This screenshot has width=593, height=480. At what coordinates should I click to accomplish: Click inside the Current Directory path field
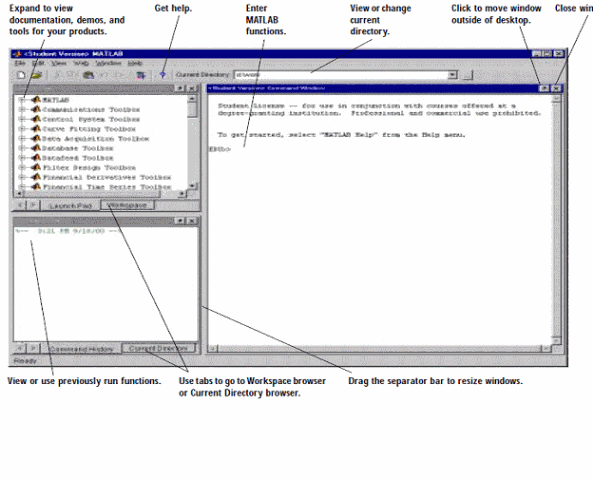(x=340, y=75)
